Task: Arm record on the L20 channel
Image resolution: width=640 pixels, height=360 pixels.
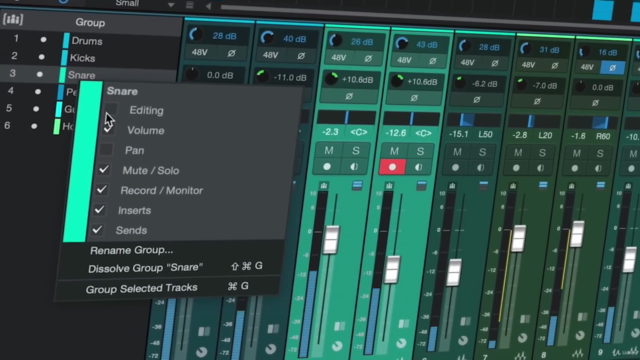Action: pos(516,168)
